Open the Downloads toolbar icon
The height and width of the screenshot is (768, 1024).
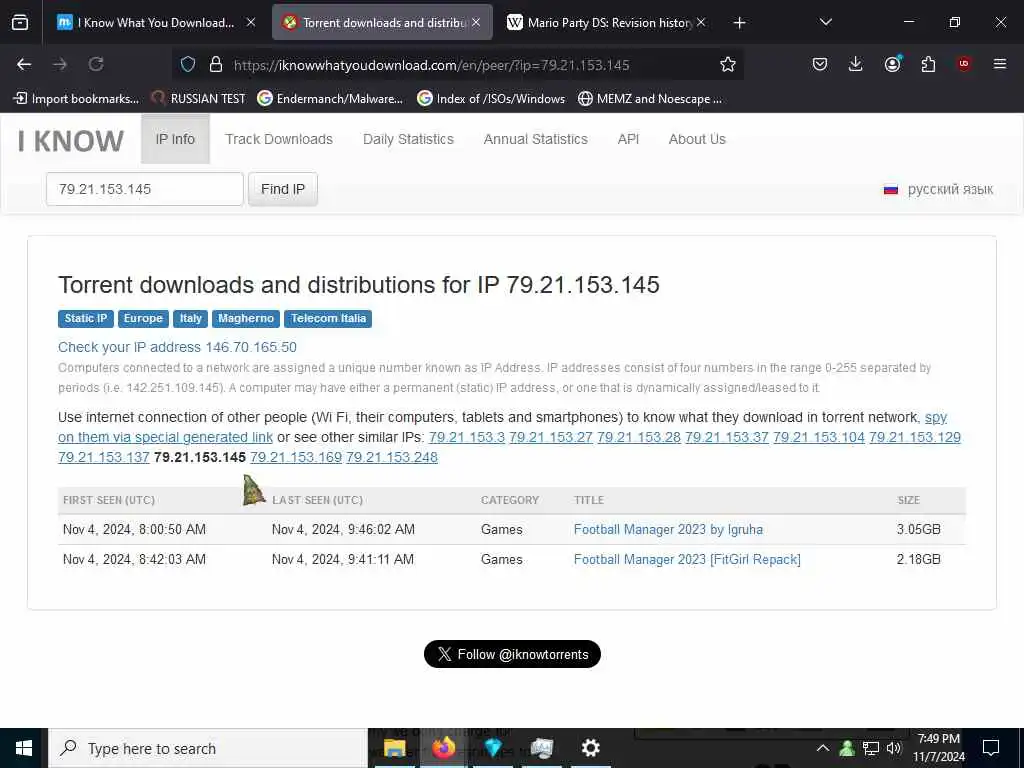(856, 64)
